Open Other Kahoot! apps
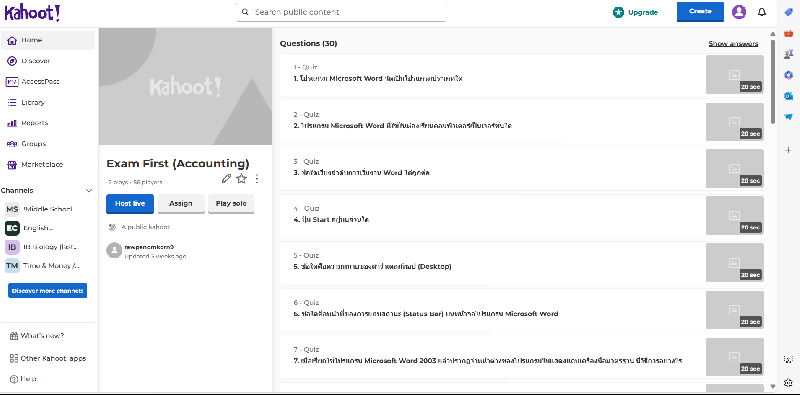Viewport: 800px width, 395px height. click(48, 358)
